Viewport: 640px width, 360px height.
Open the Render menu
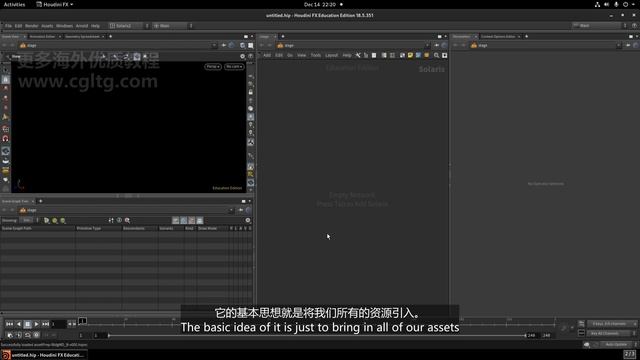pyautogui.click(x=31, y=26)
